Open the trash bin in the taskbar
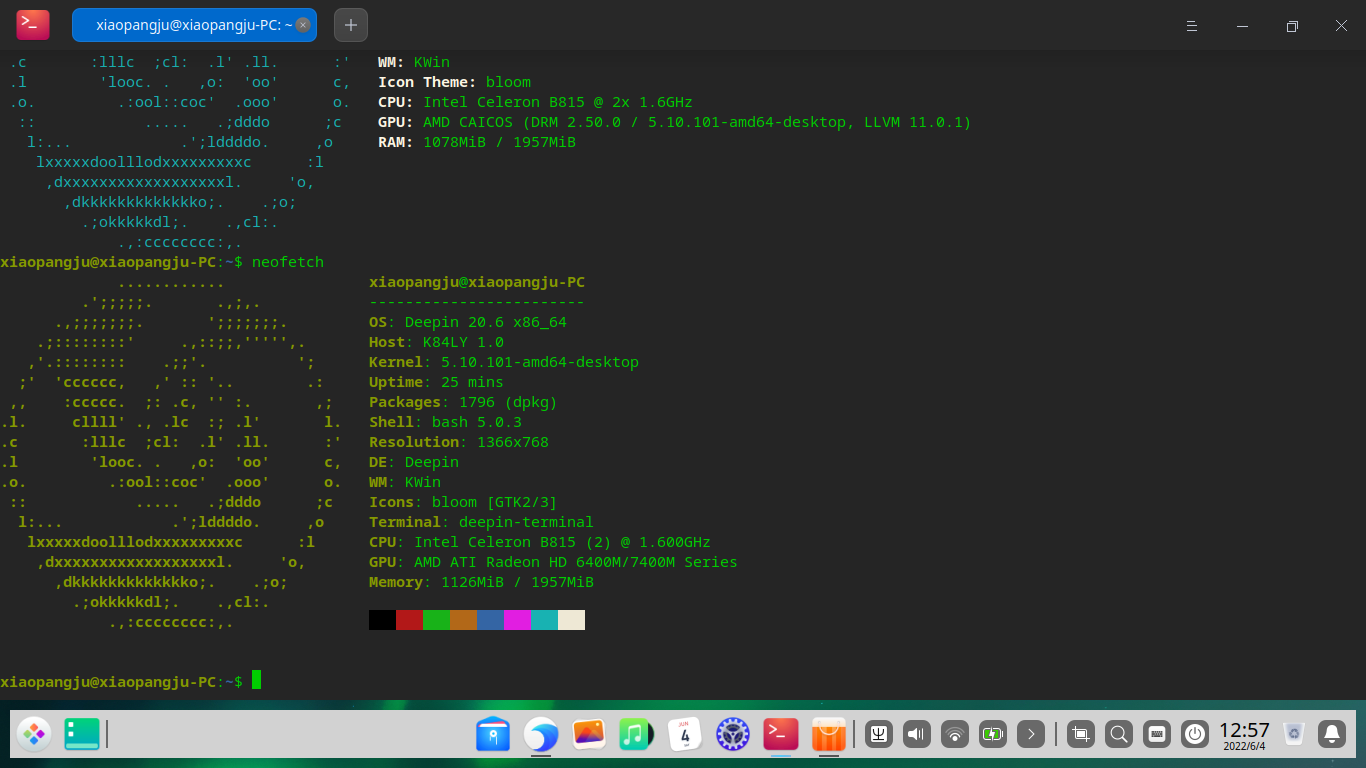Viewport: 1366px width, 768px height. 1293,734
